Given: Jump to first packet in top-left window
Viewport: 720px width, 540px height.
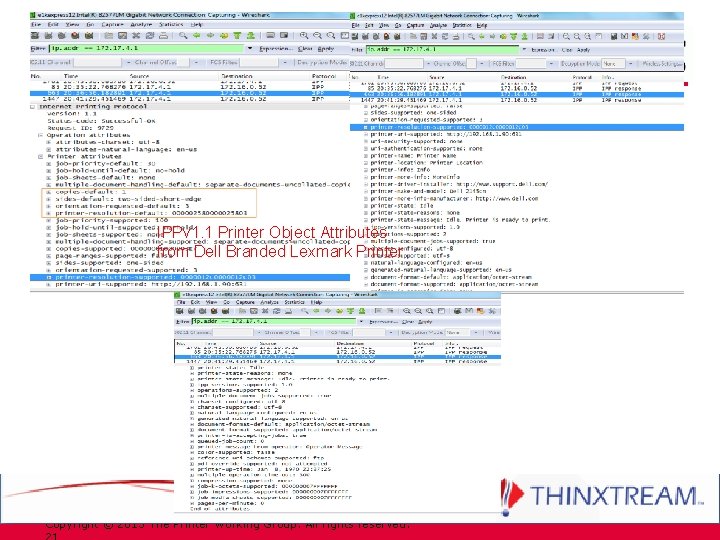Looking at the screenshot, I should coord(237,35).
